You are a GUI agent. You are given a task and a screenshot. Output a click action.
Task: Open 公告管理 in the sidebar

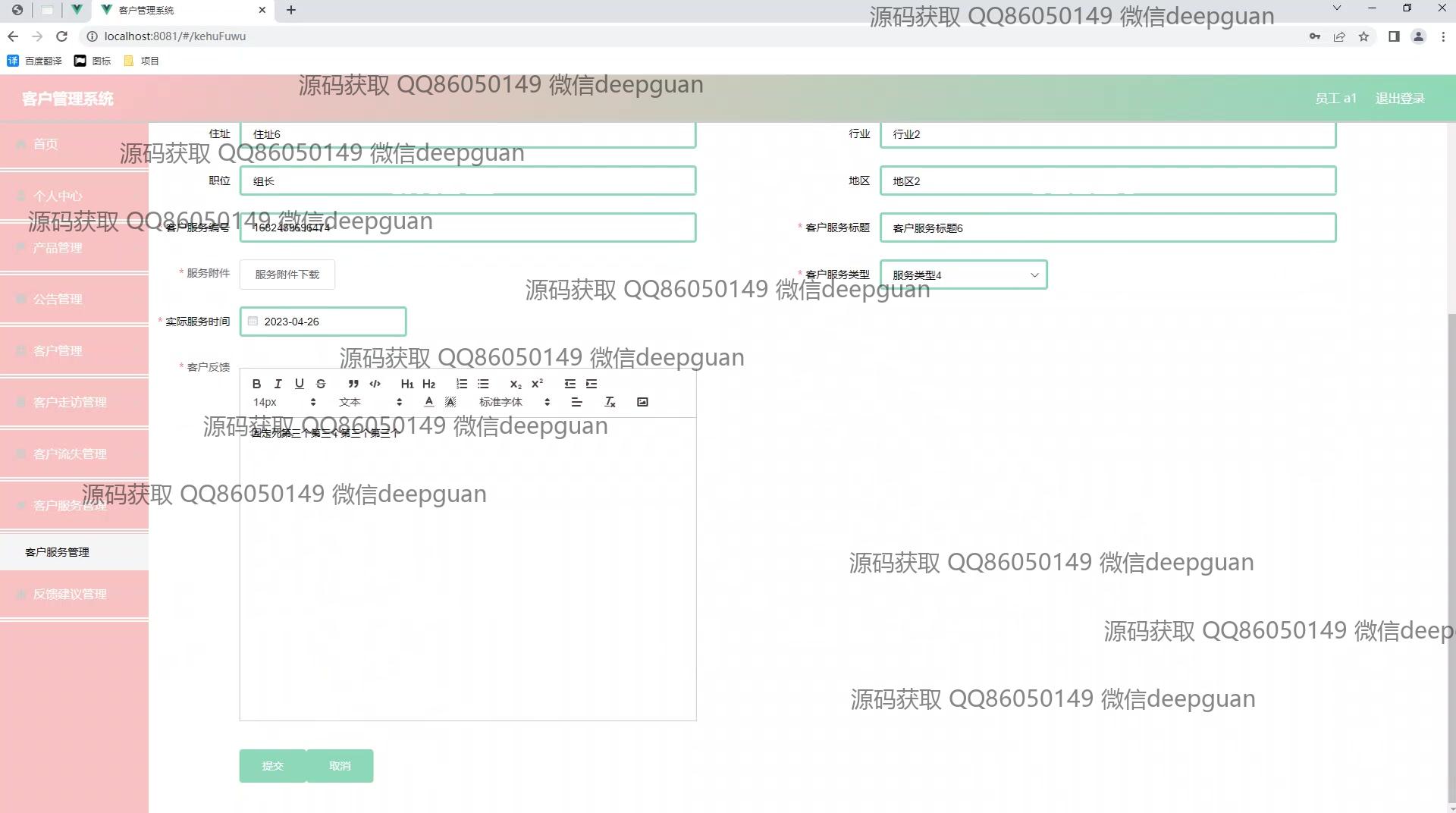[x=74, y=299]
